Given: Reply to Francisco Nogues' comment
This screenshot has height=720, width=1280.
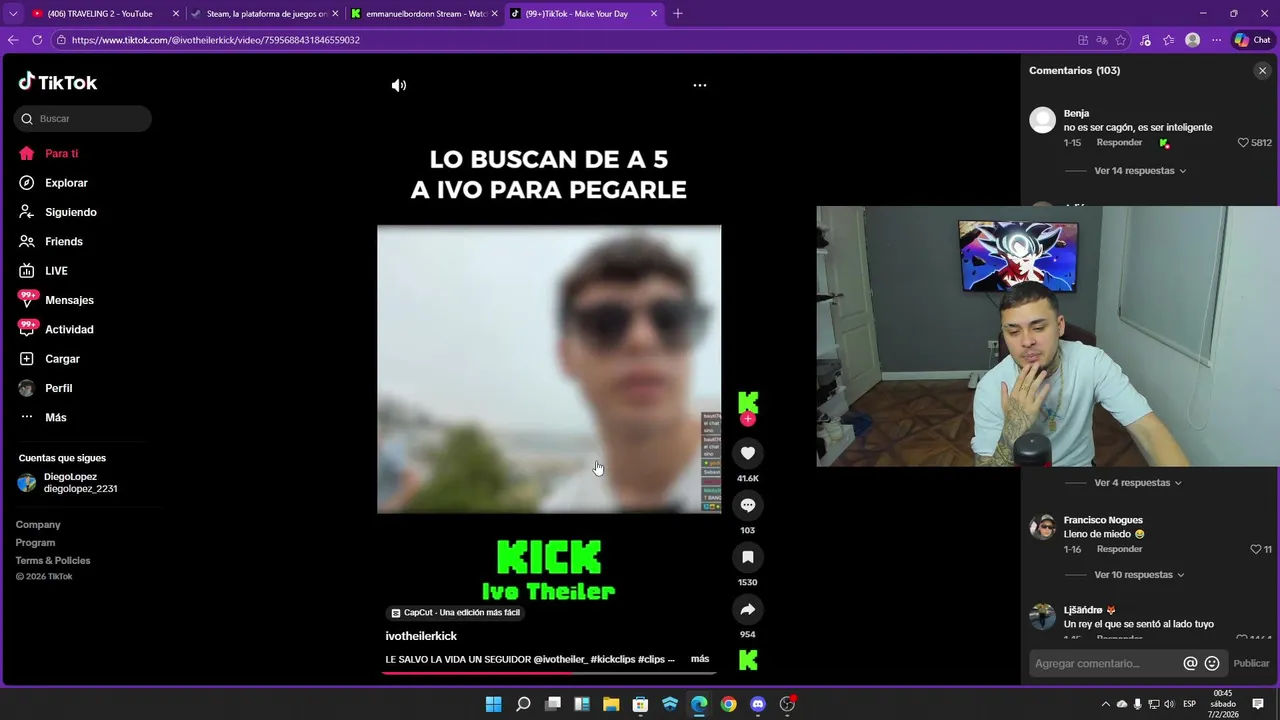Looking at the screenshot, I should pos(1119,549).
